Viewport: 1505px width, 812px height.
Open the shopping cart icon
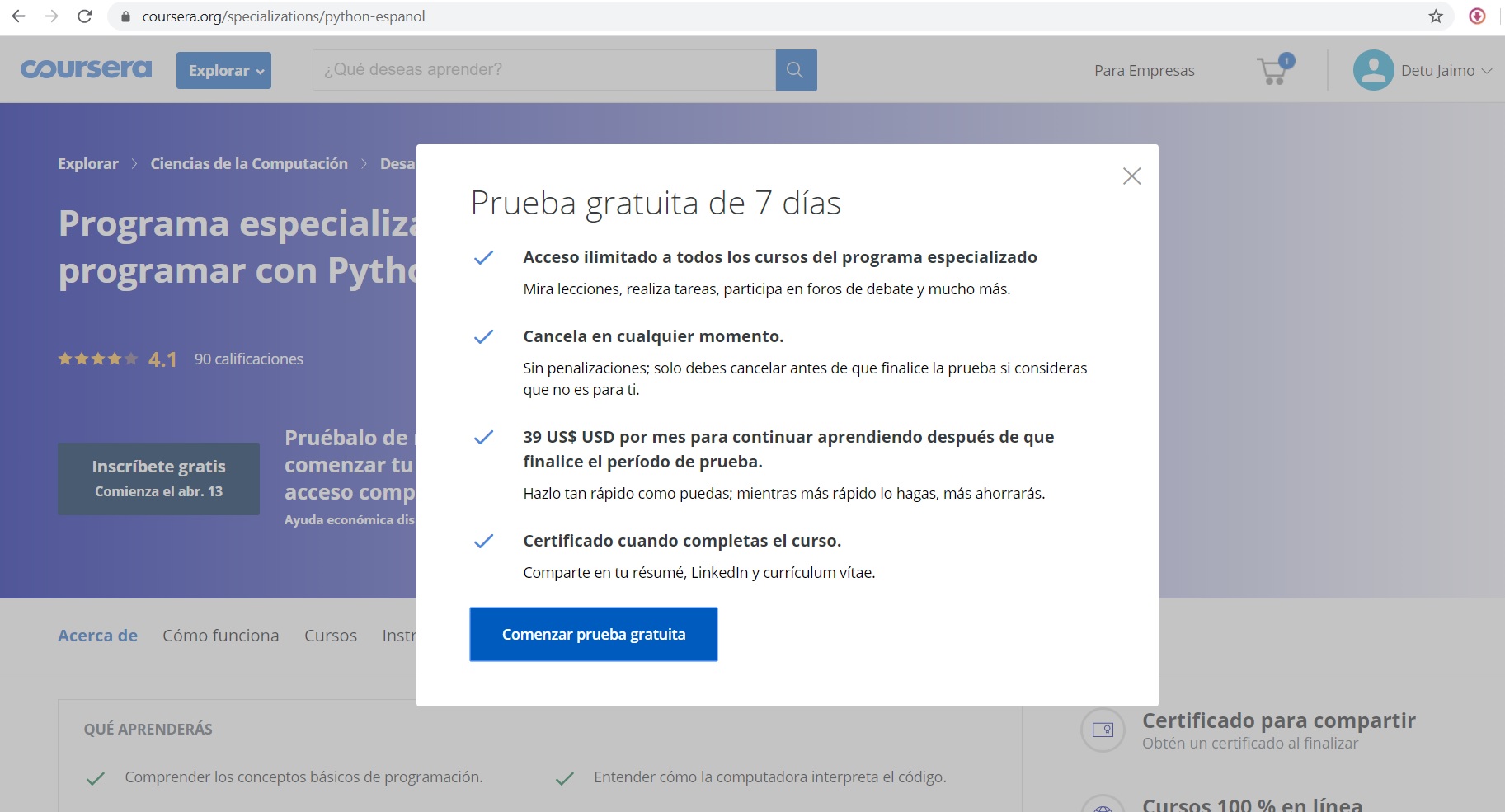pos(1274,70)
